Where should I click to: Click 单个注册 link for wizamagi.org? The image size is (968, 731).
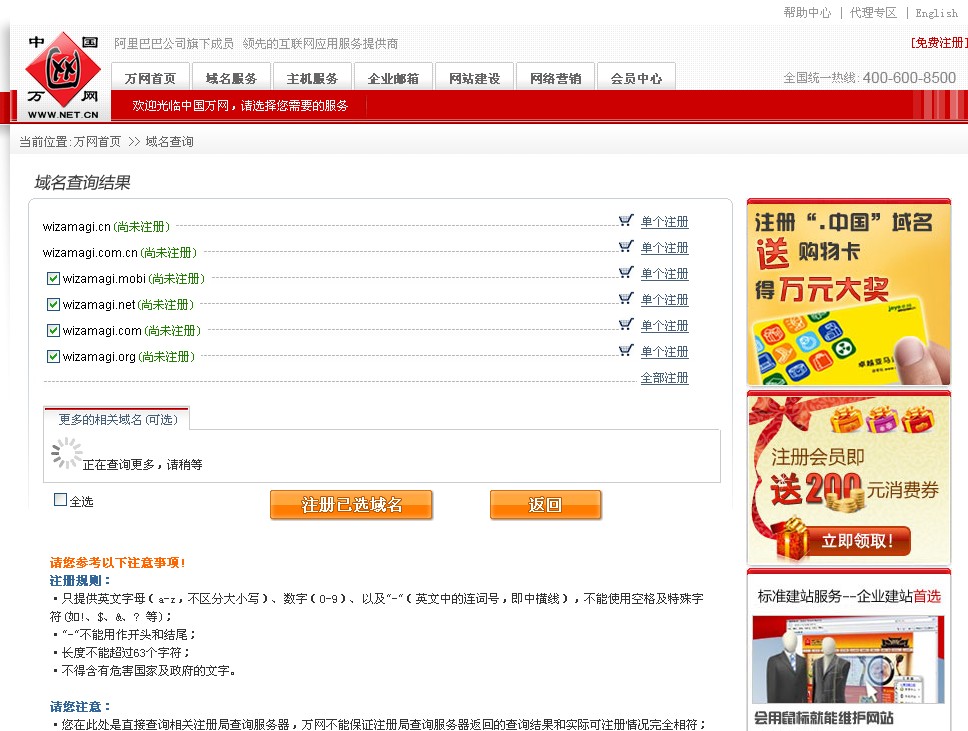click(x=664, y=351)
